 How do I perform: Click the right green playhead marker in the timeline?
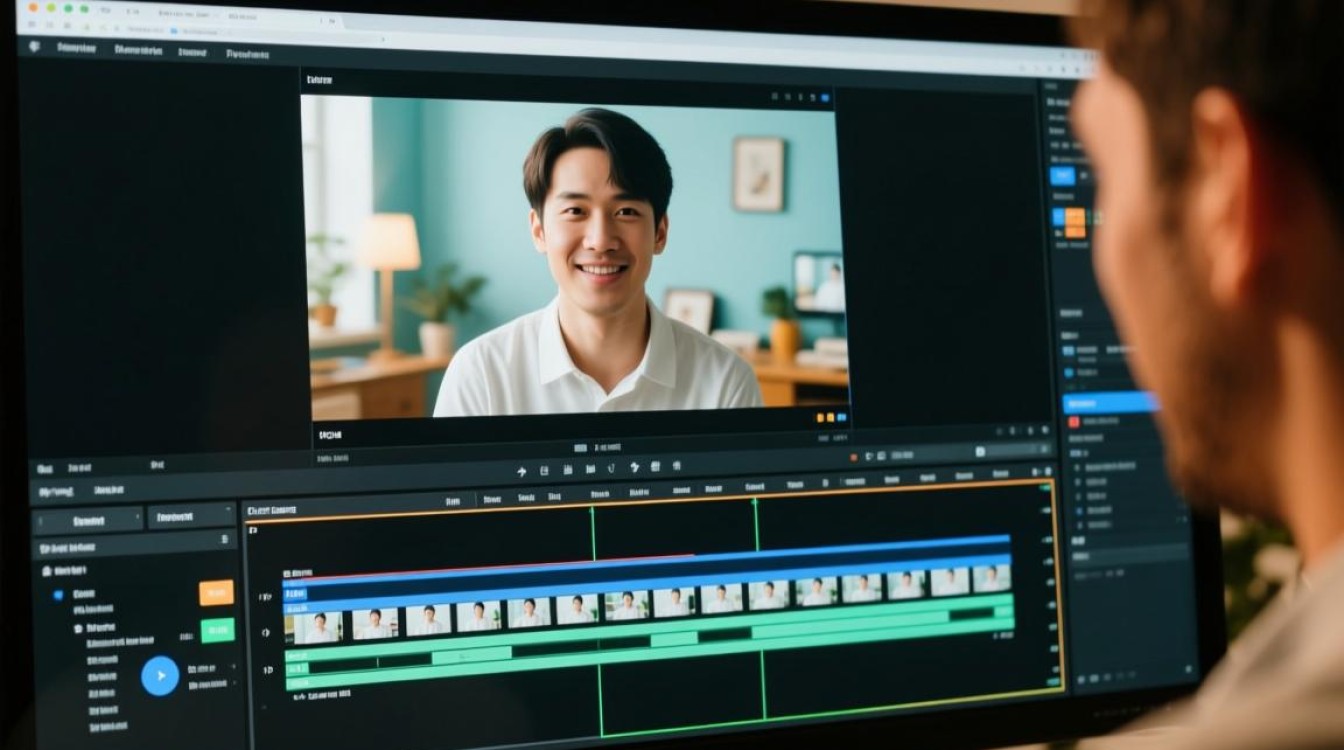pos(756,524)
